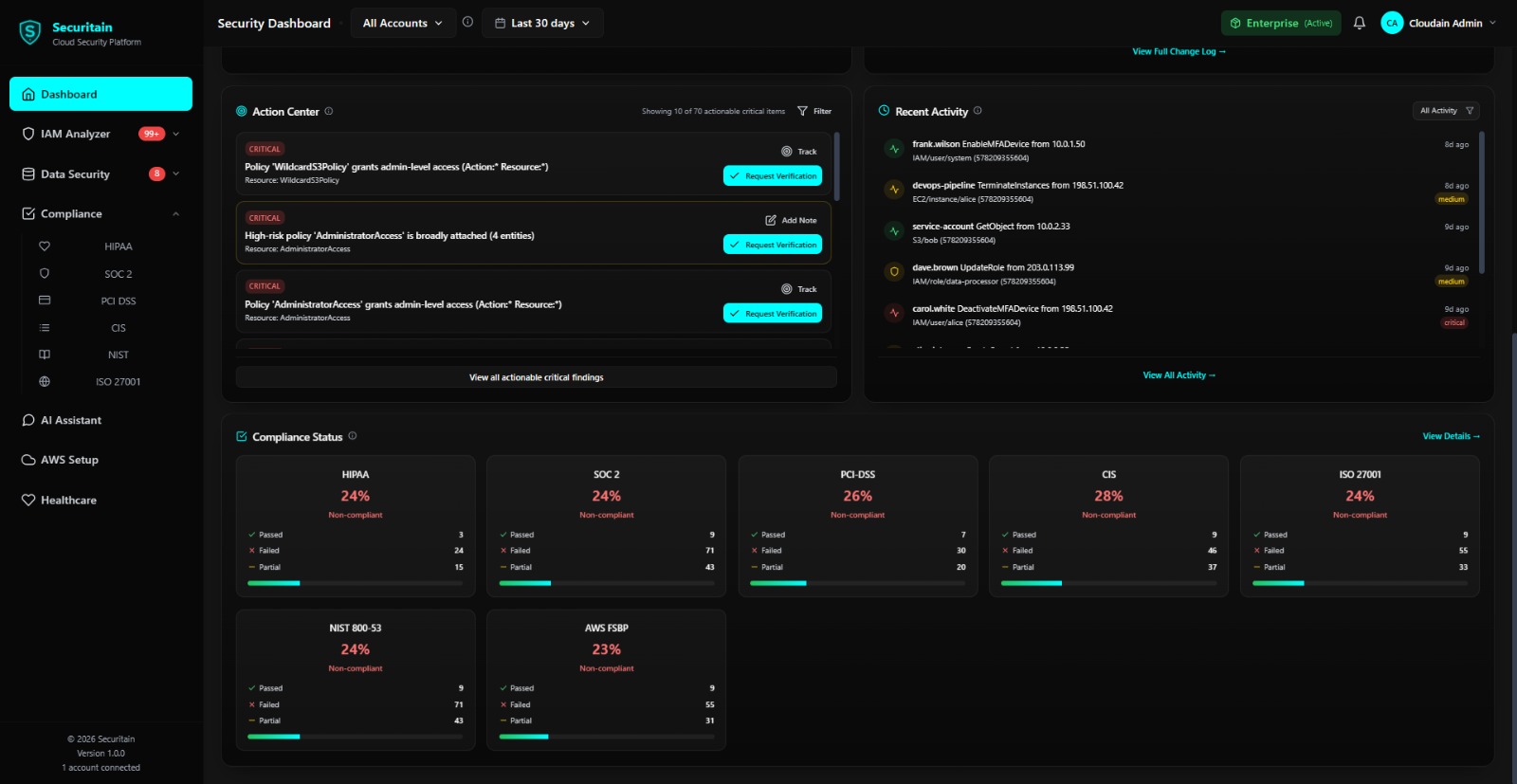
Task: Click the AI Assistant chat icon
Action: tap(28, 420)
